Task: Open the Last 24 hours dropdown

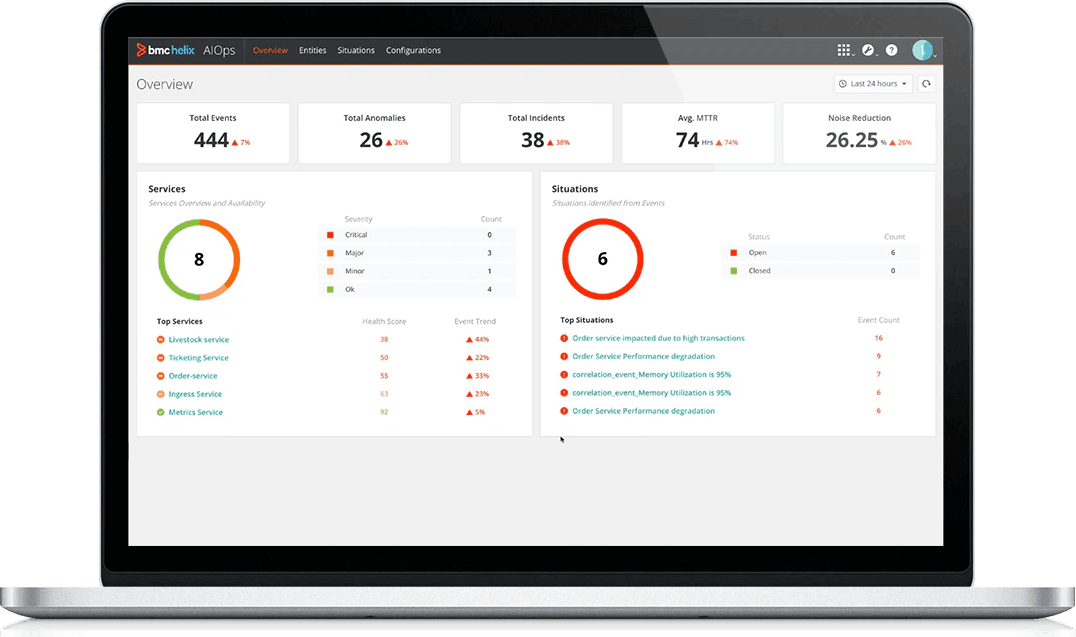Action: 873,83
